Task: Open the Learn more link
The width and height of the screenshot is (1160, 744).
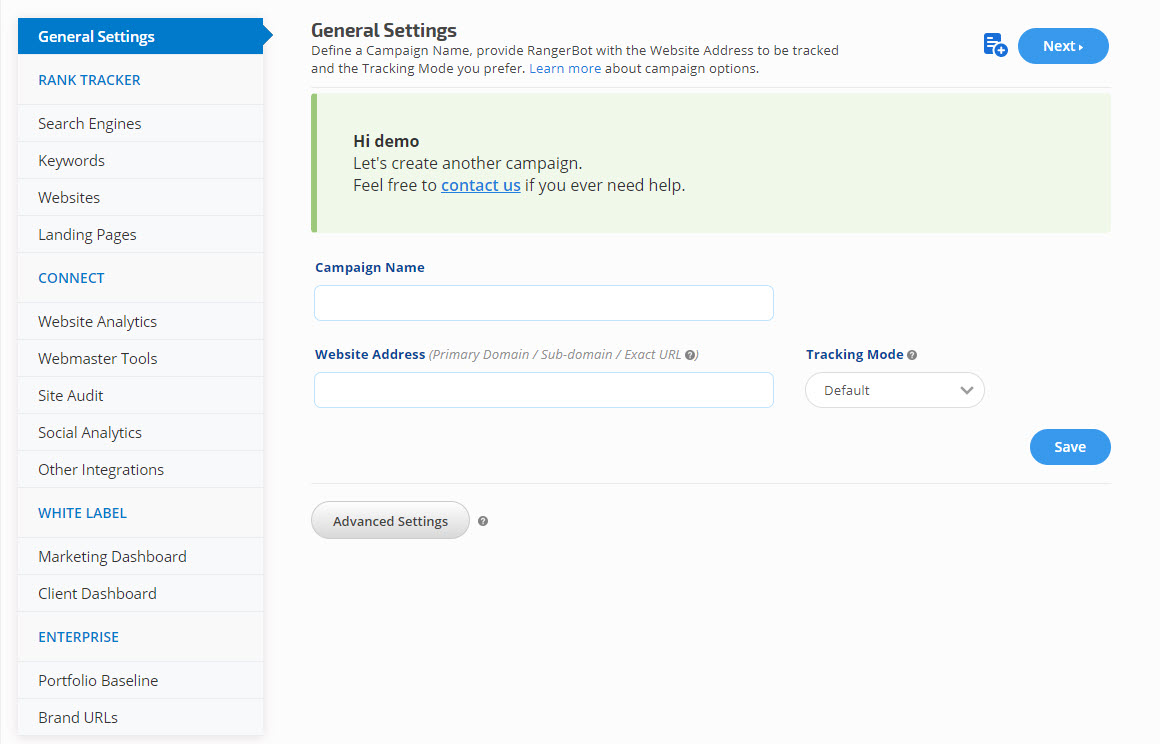Action: coord(565,69)
